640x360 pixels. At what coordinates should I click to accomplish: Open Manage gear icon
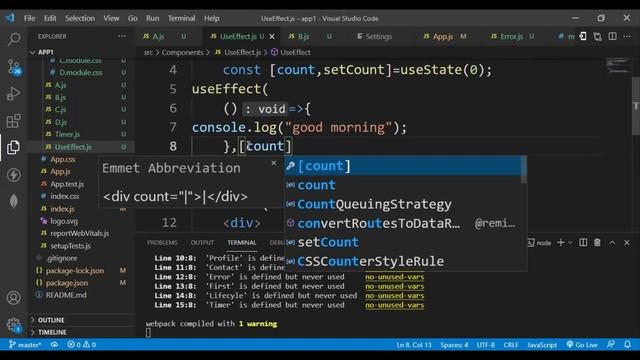[13, 325]
